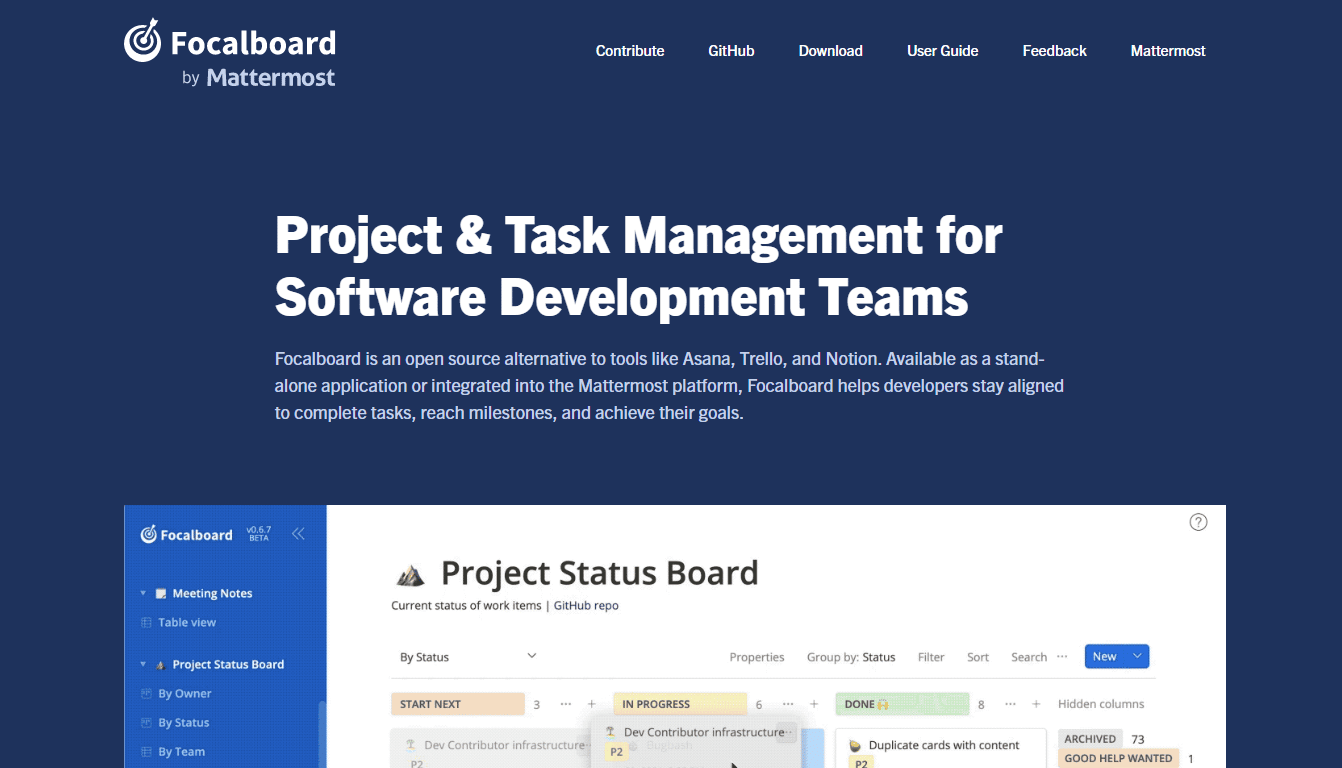The image size is (1342, 768).
Task: Open the By Owner view
Action: pos(185,693)
